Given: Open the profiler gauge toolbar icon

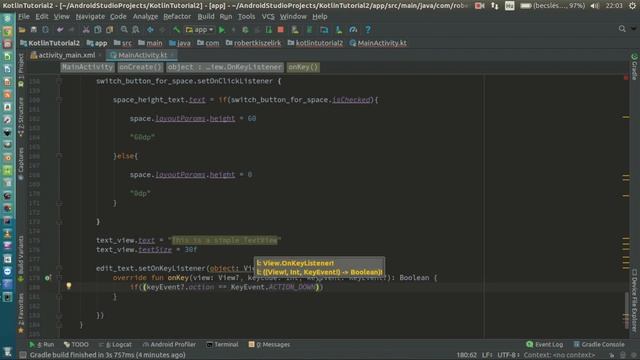Looking at the screenshot, I should 353,30.
